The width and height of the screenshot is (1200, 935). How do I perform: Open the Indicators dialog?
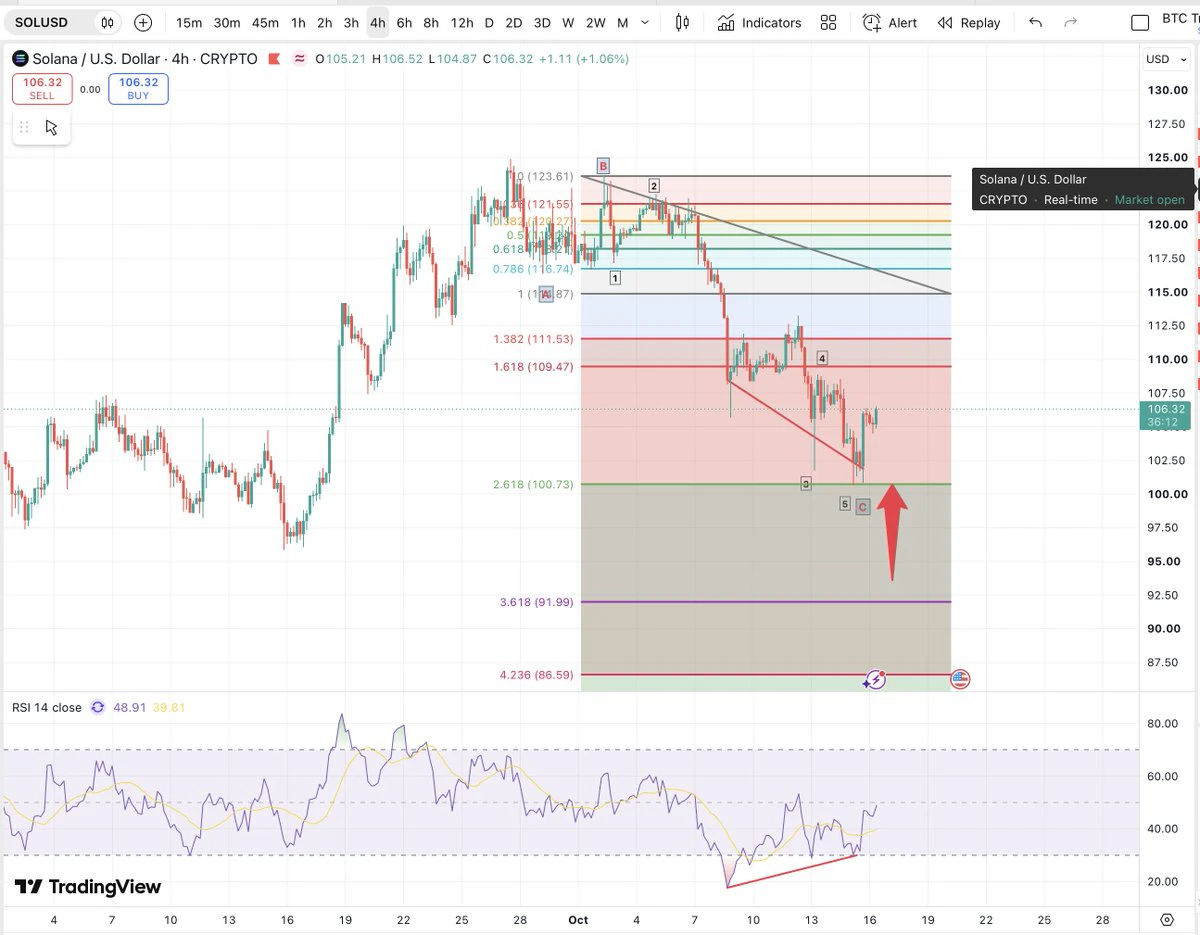click(x=760, y=22)
